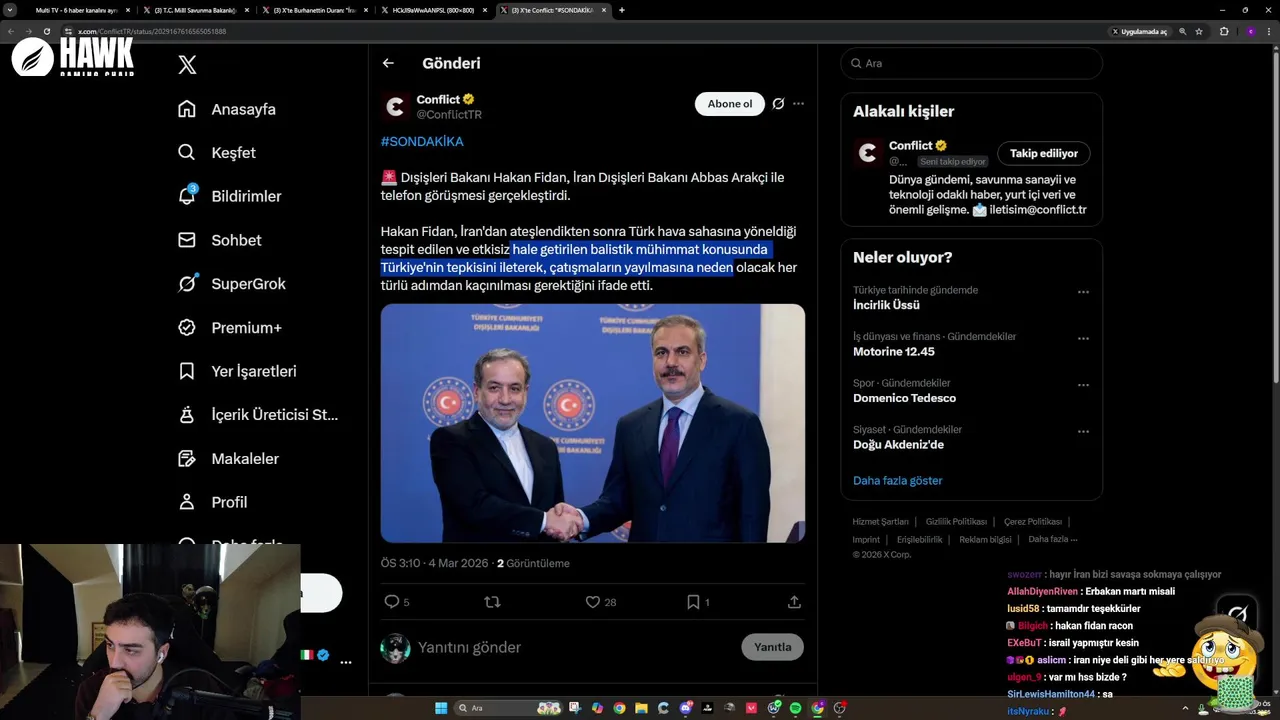The height and width of the screenshot is (720, 1280).
Task: Open a new browser tab with plus
Action: [x=622, y=10]
